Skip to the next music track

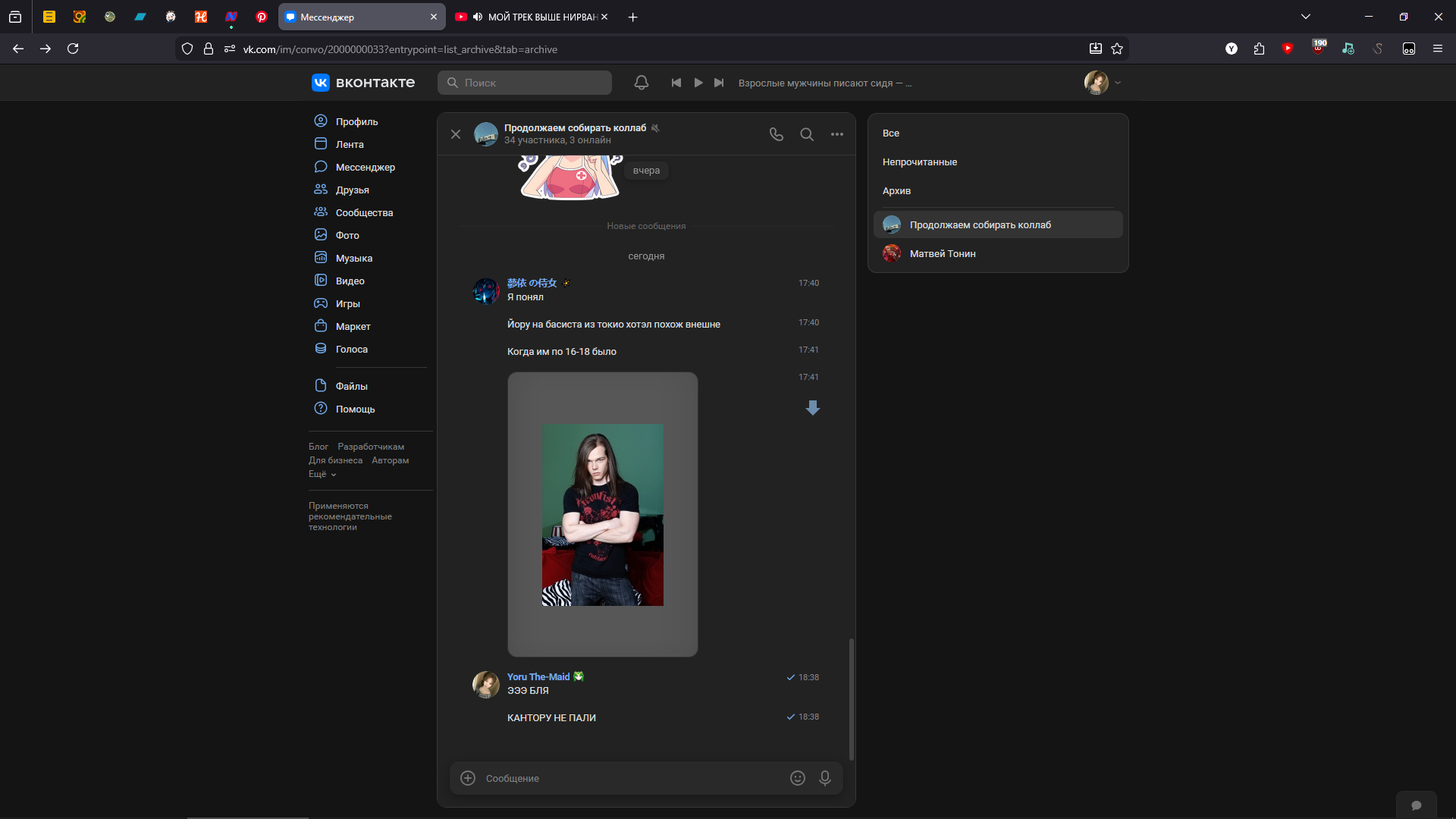click(719, 83)
